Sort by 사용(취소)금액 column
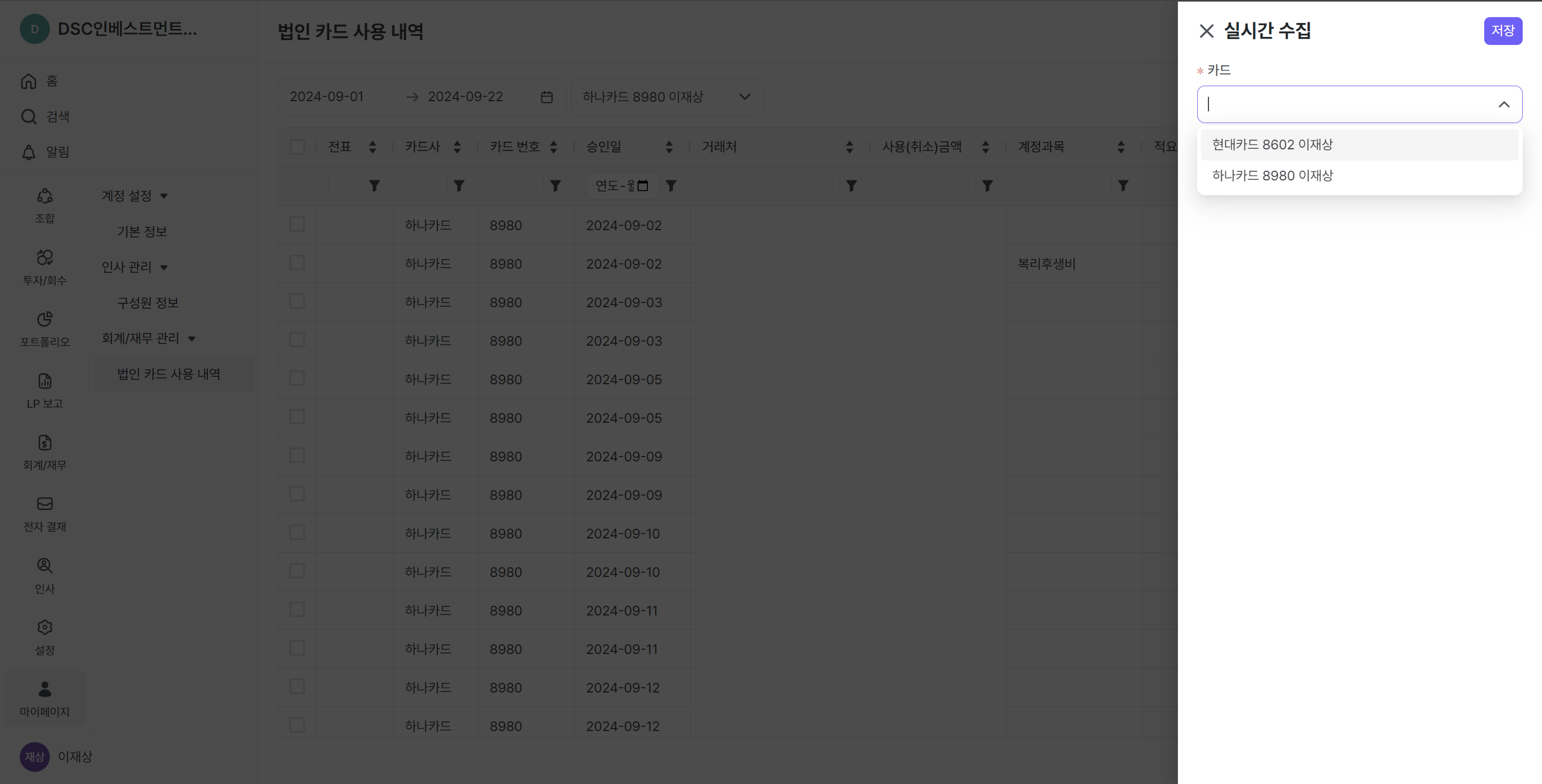This screenshot has height=784, width=1542. (x=985, y=147)
